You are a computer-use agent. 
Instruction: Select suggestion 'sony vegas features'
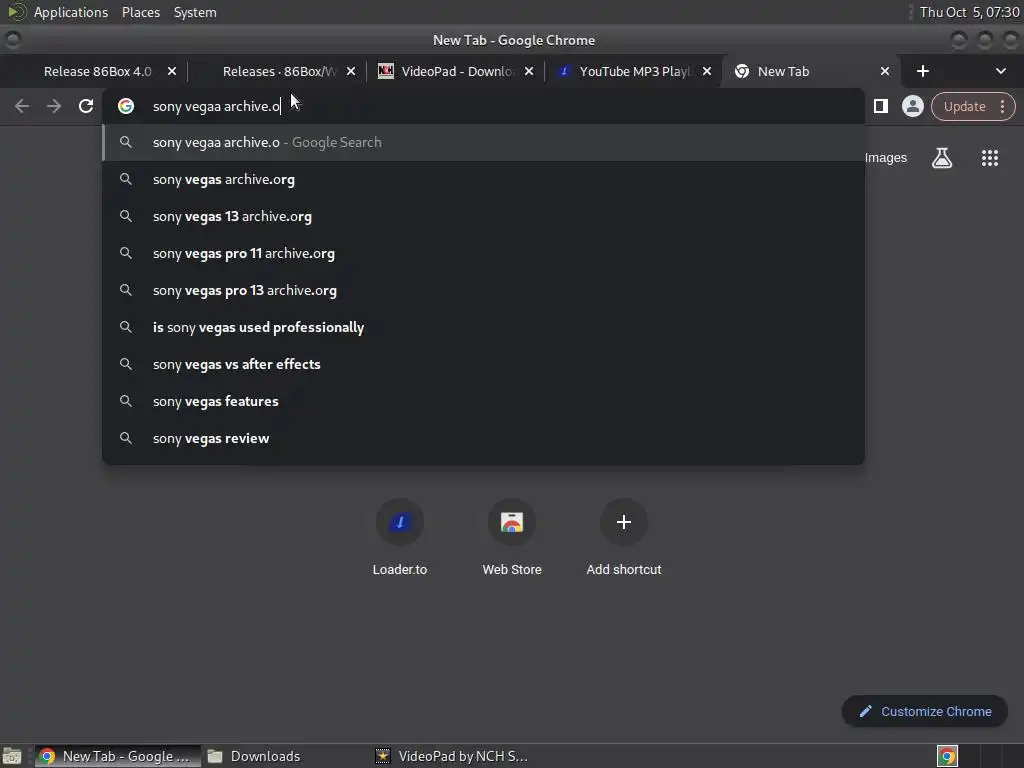[483, 402]
